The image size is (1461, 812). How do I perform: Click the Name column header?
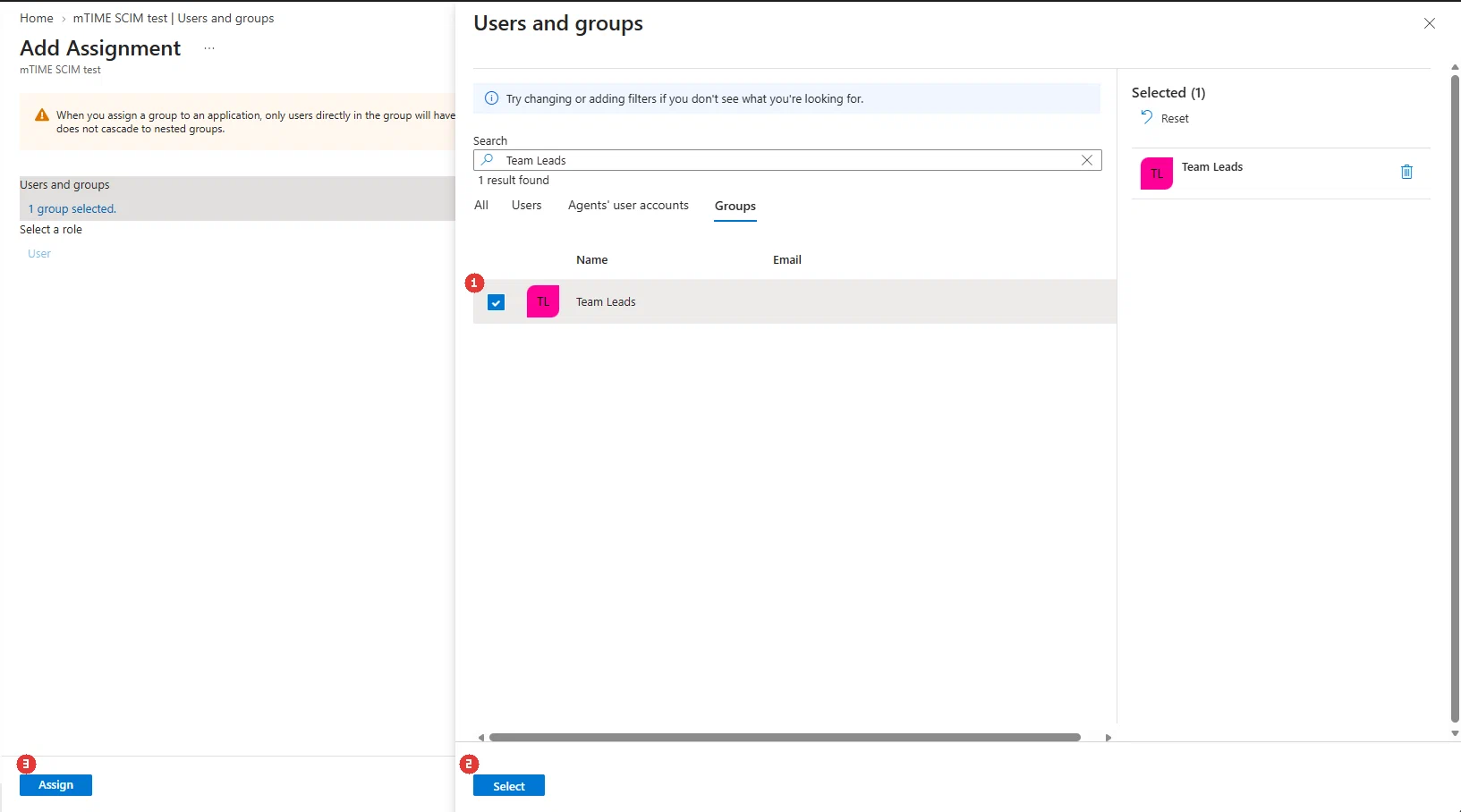(x=591, y=259)
